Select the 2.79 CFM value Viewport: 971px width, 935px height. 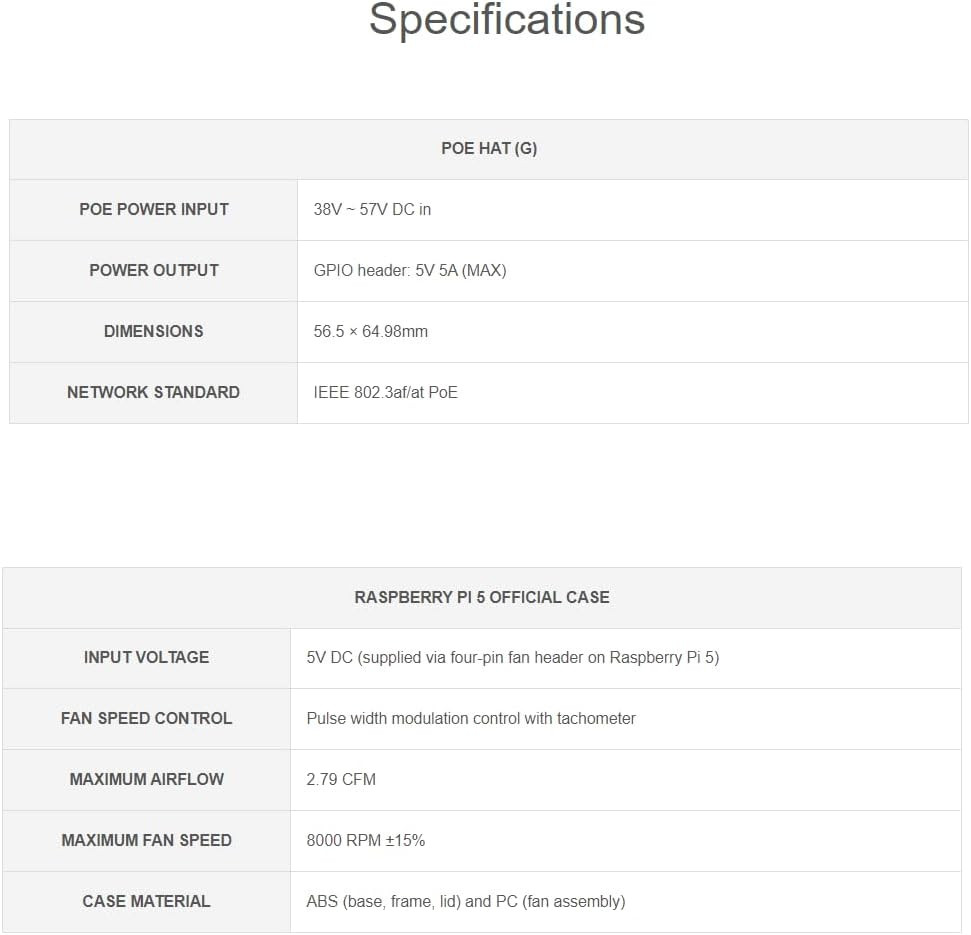tap(341, 779)
